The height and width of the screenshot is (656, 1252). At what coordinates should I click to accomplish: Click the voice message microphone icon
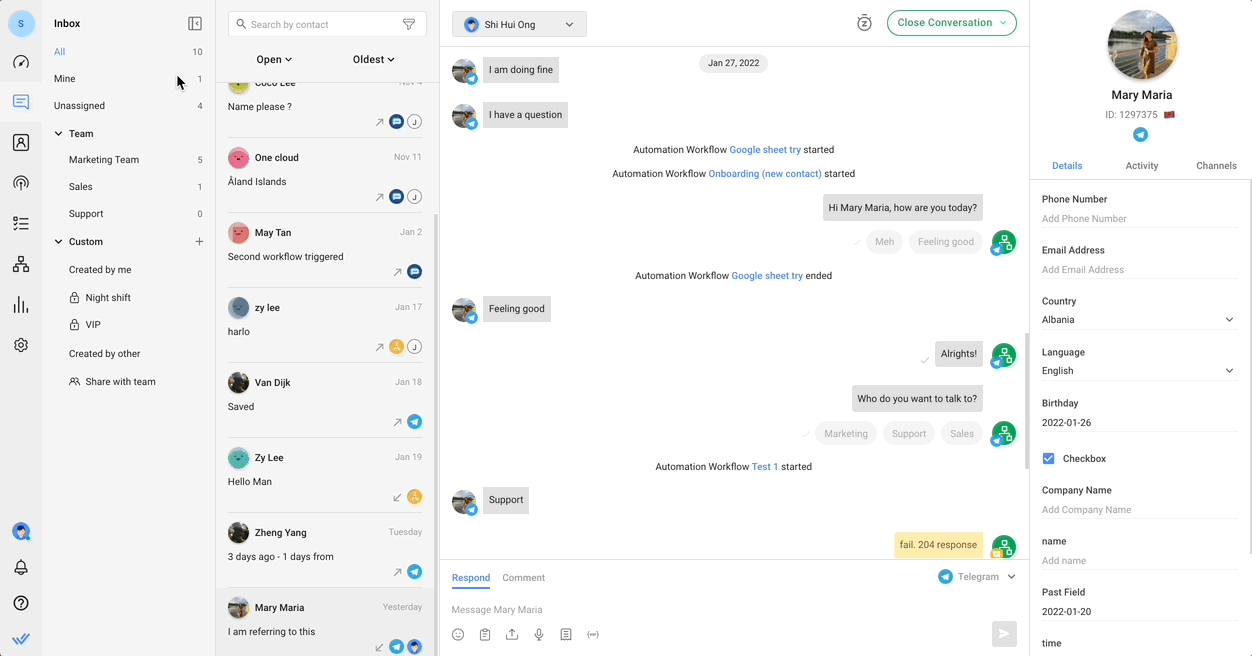[x=539, y=635]
